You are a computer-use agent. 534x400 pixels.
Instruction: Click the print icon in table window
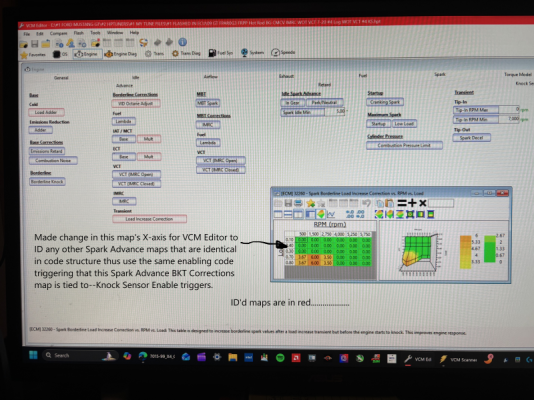[x=298, y=203]
